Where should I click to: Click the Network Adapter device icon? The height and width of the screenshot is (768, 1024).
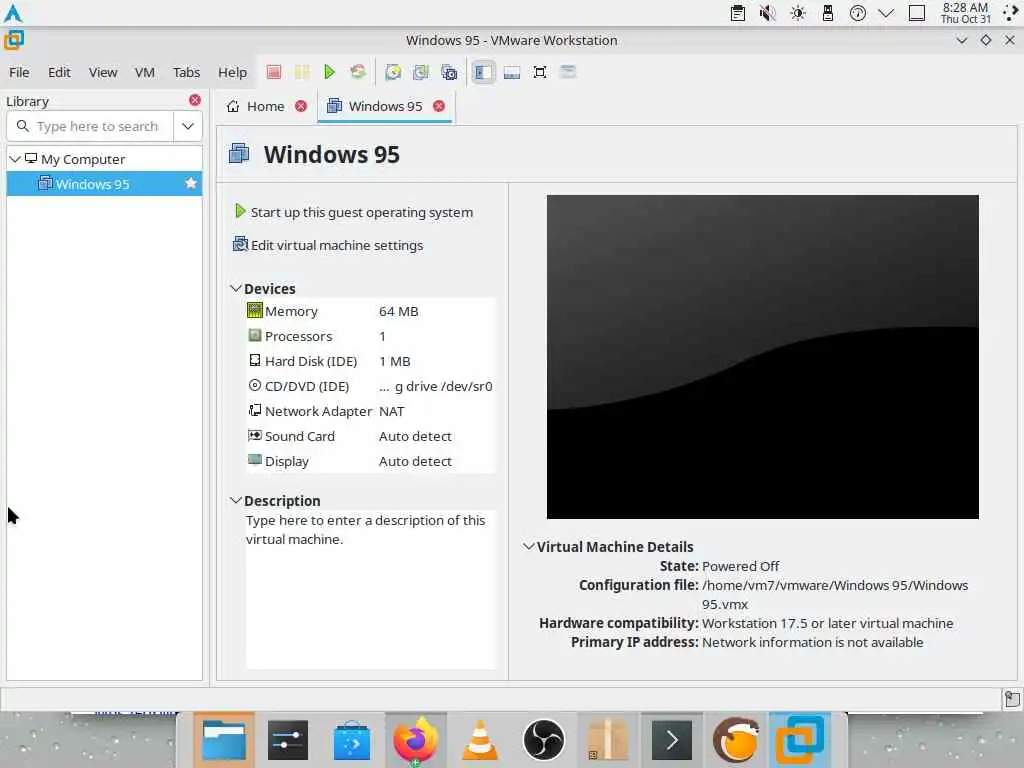pyautogui.click(x=255, y=410)
